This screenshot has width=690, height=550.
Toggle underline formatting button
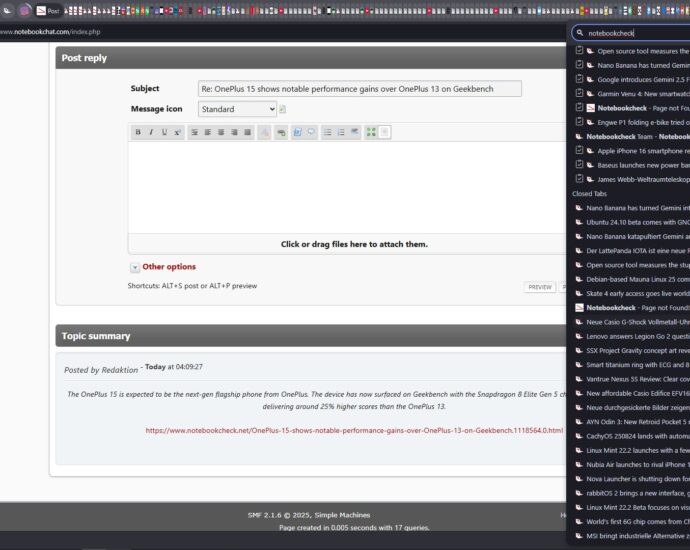point(164,132)
